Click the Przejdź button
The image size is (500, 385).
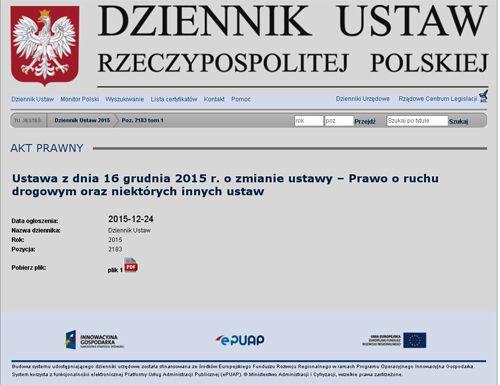[x=365, y=122]
